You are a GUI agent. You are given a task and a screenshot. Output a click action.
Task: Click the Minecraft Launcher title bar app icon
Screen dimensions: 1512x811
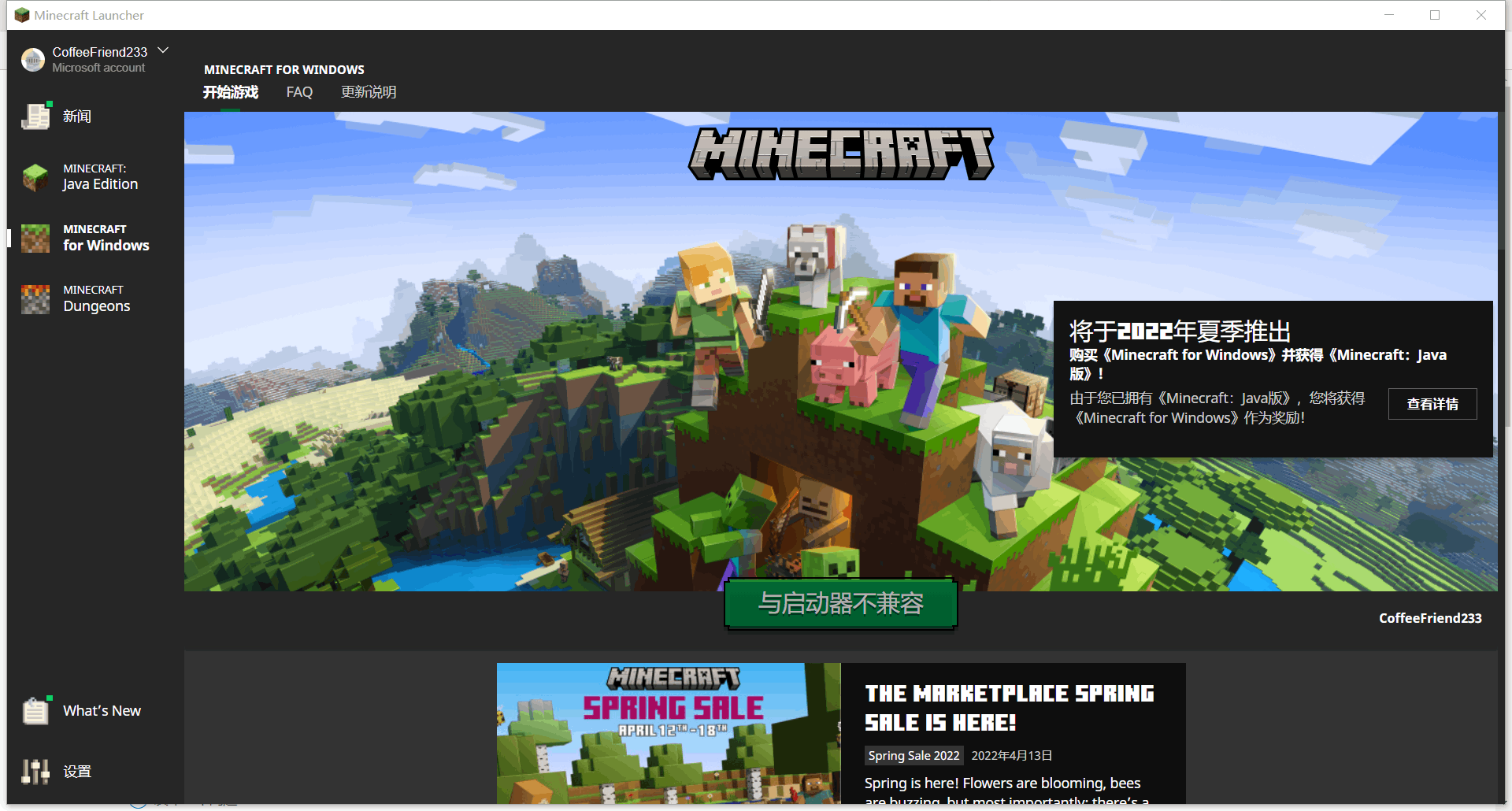tap(21, 15)
